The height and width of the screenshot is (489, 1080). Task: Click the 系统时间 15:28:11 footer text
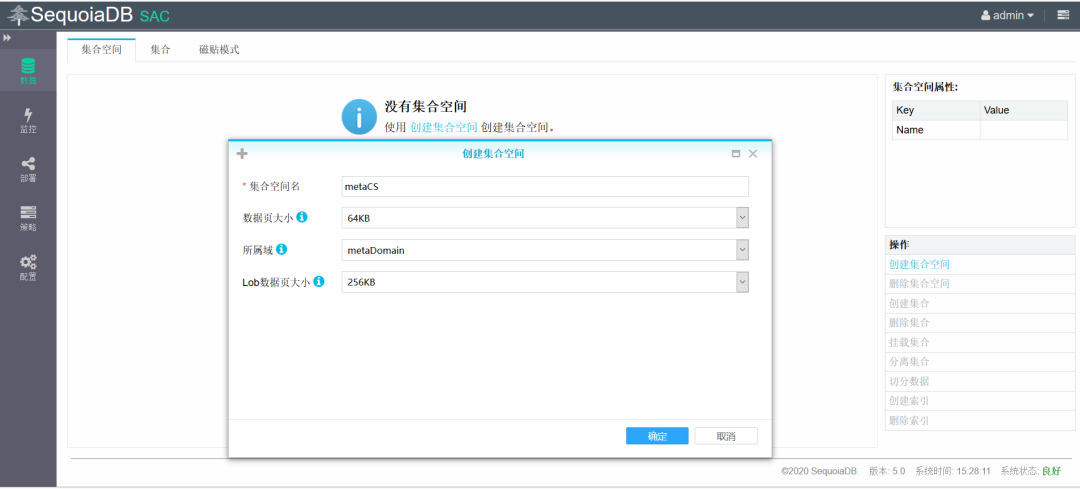953,471
